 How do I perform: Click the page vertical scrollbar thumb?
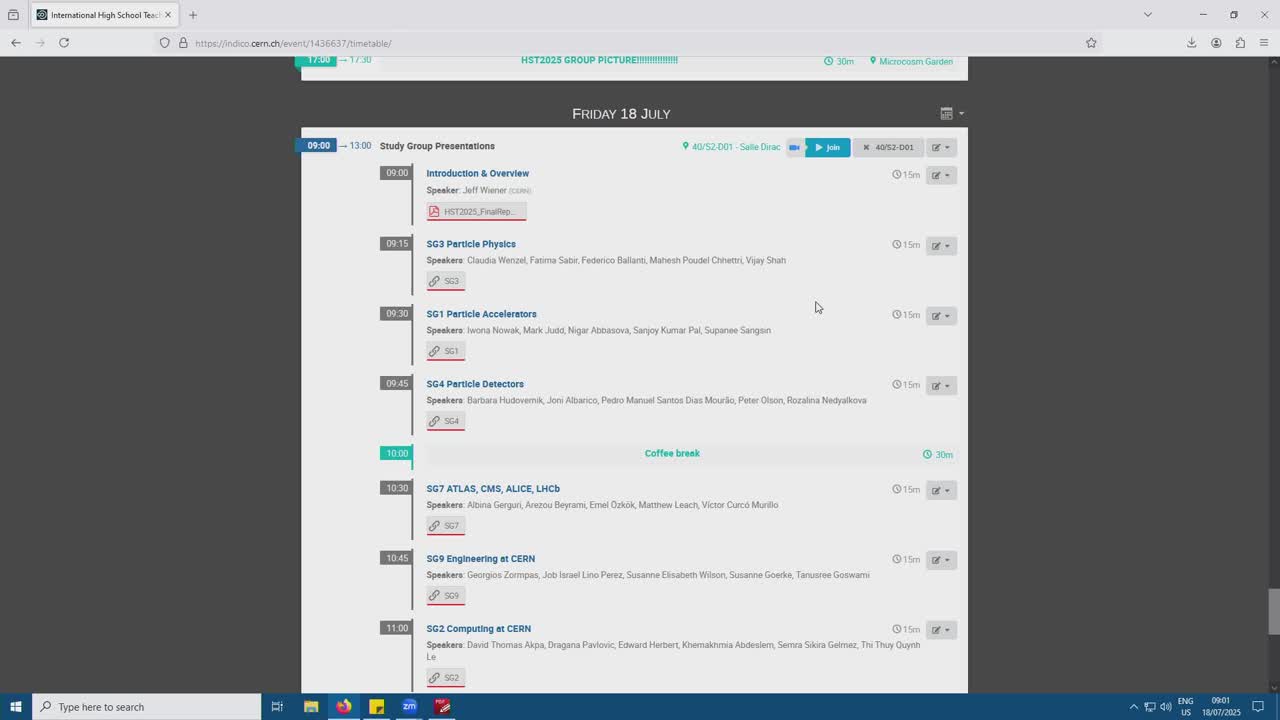(x=1274, y=612)
